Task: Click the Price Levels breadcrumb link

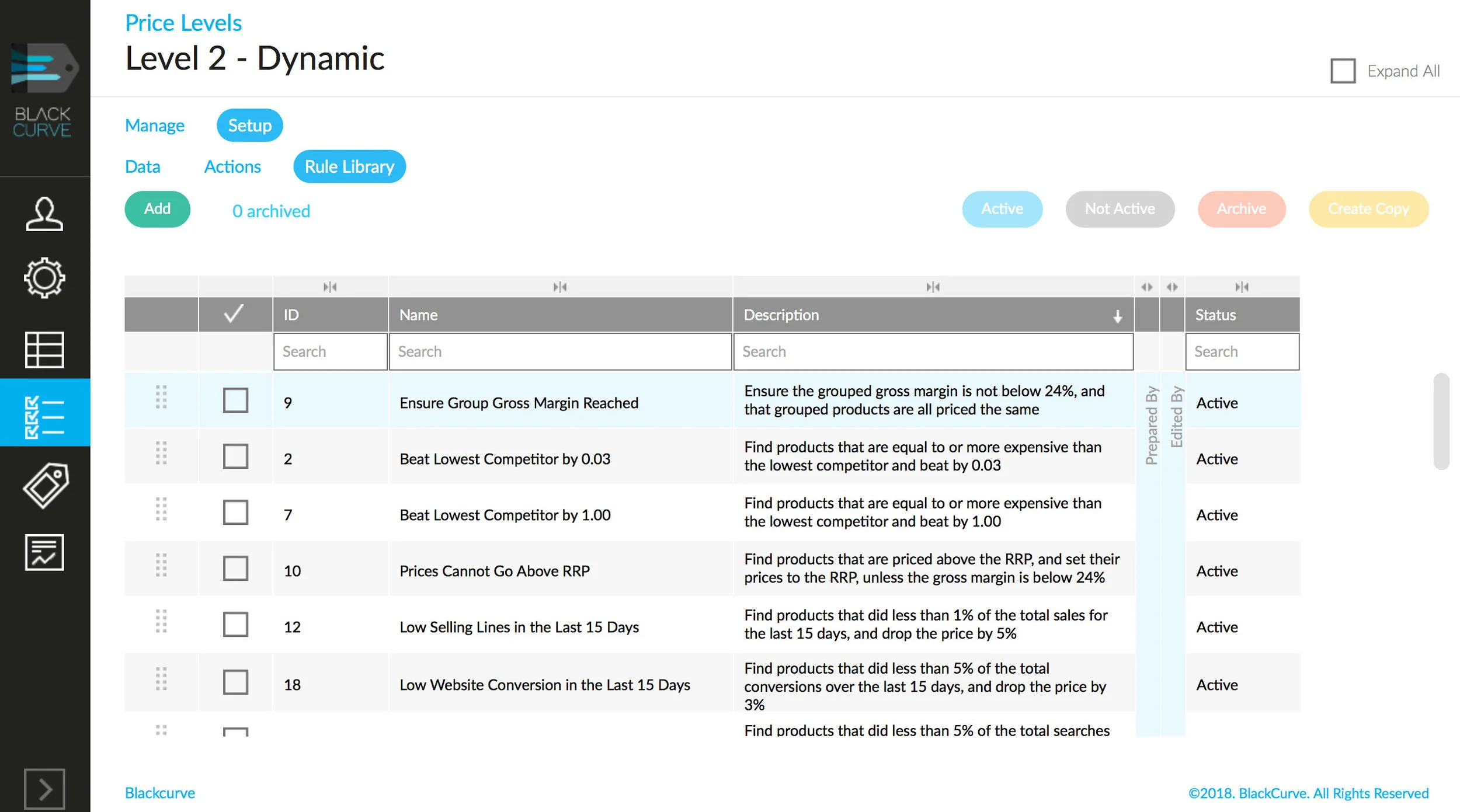Action: point(183,23)
